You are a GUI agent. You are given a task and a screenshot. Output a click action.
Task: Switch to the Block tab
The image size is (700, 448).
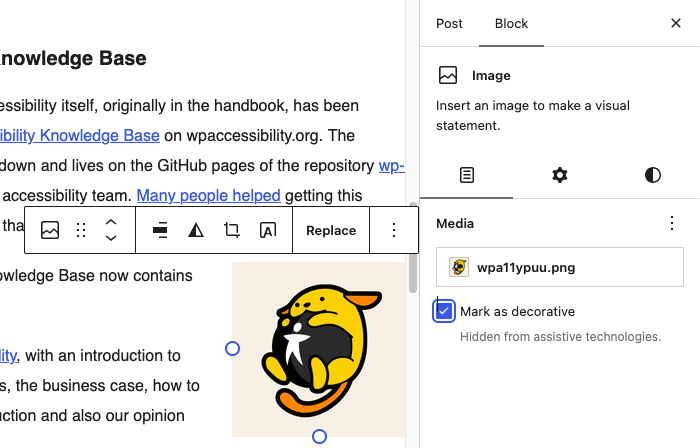pos(511,24)
